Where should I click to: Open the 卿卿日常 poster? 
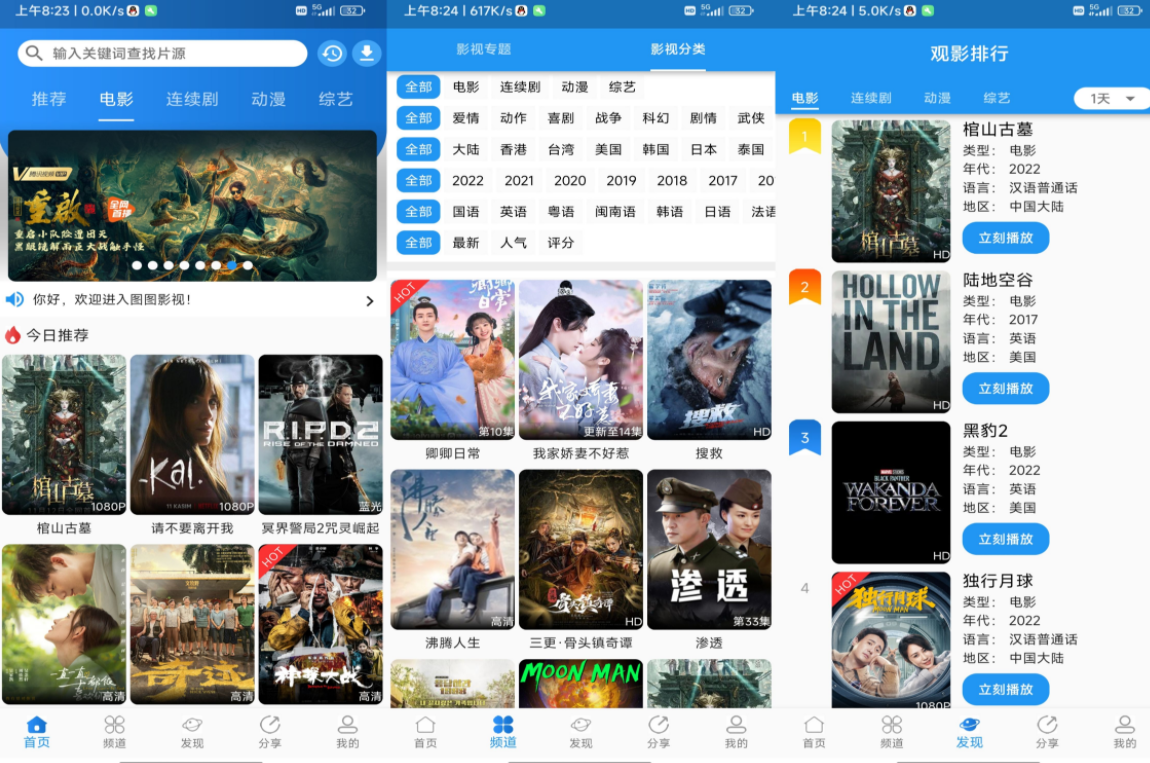pyautogui.click(x=453, y=359)
